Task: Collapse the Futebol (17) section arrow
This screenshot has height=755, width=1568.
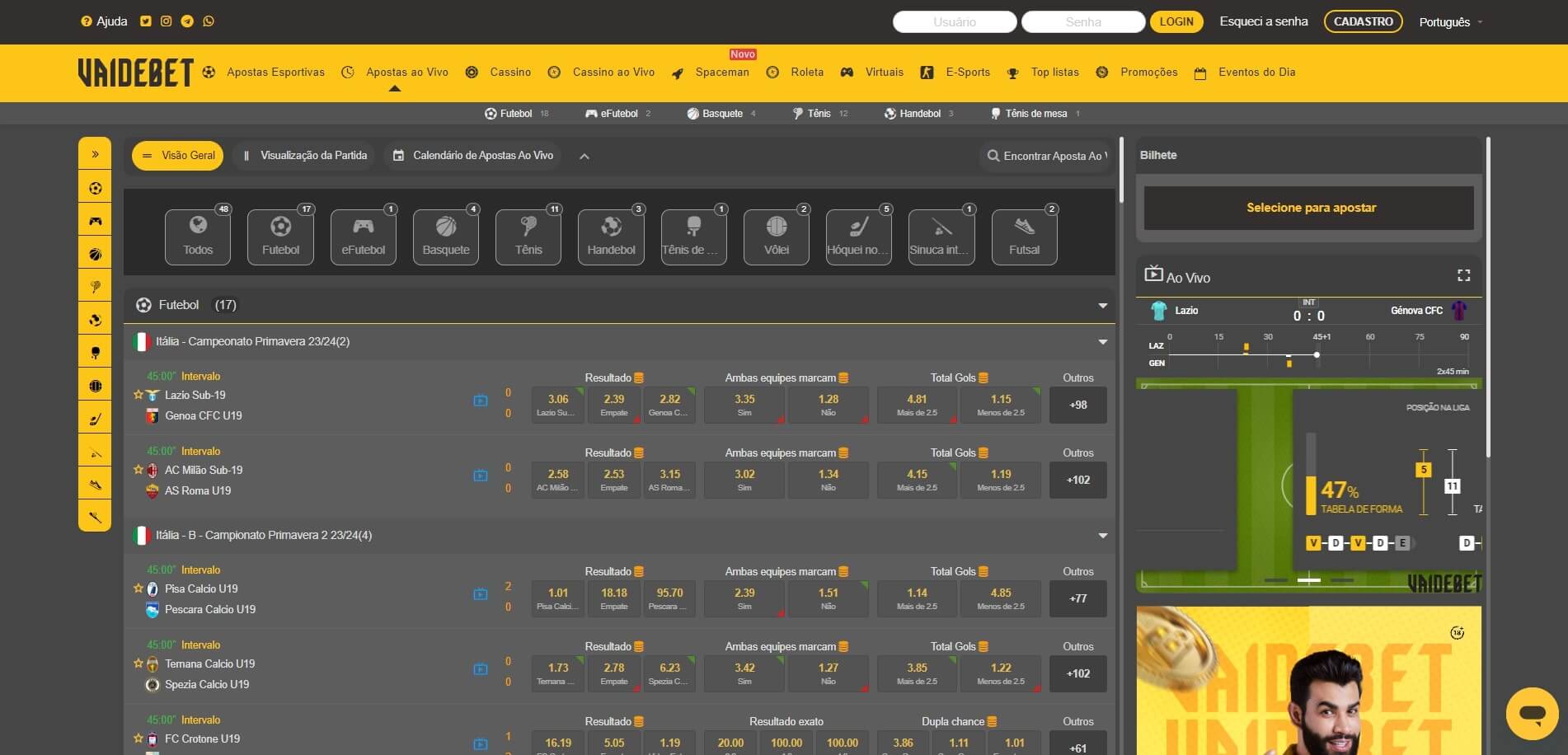Action: [1103, 305]
